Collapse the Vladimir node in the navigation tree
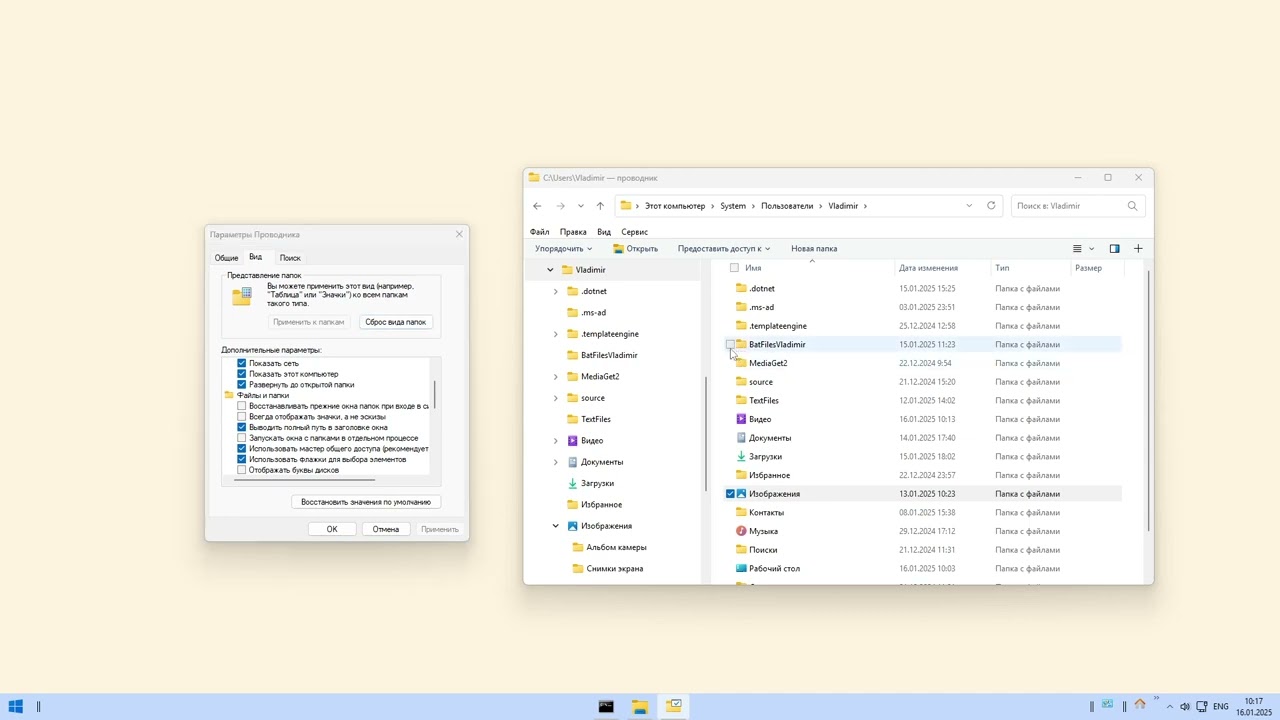The width and height of the screenshot is (1280, 720). pyautogui.click(x=550, y=270)
